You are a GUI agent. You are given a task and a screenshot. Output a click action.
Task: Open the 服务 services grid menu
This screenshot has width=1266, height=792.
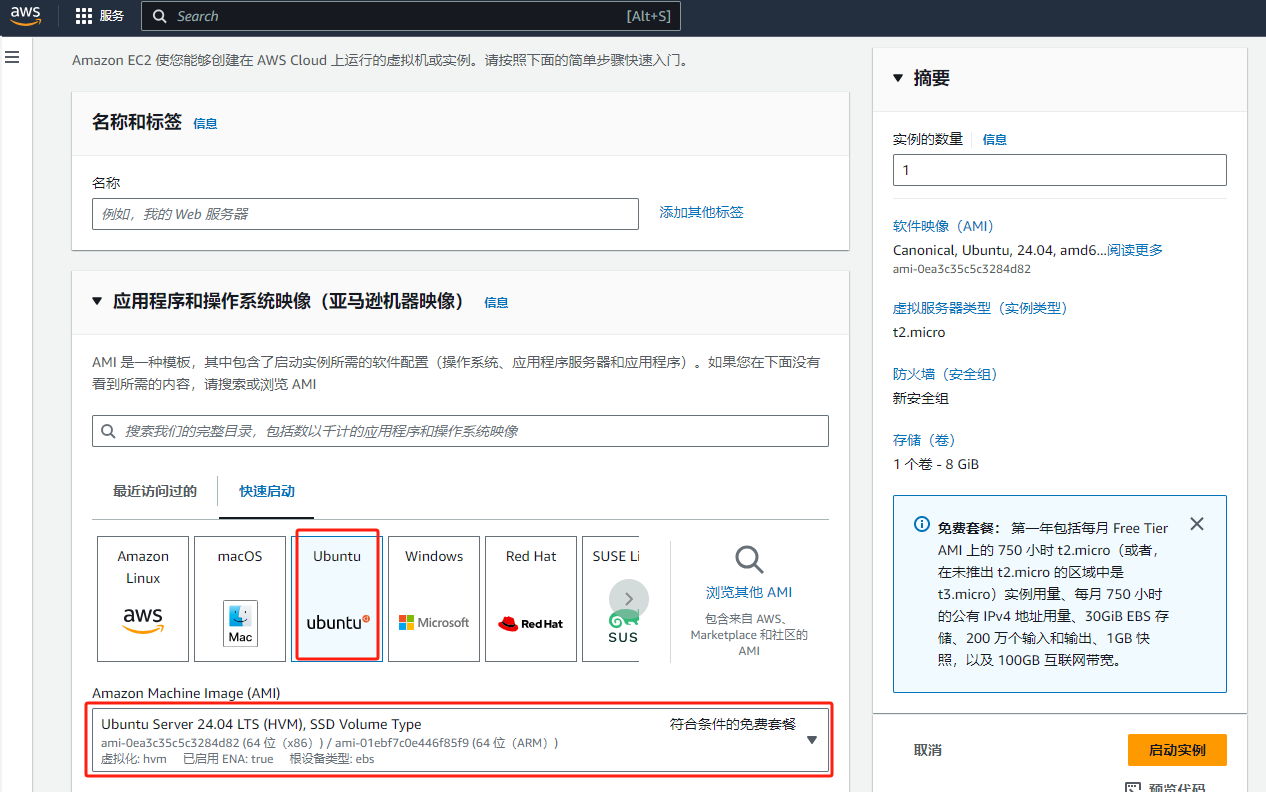click(100, 16)
